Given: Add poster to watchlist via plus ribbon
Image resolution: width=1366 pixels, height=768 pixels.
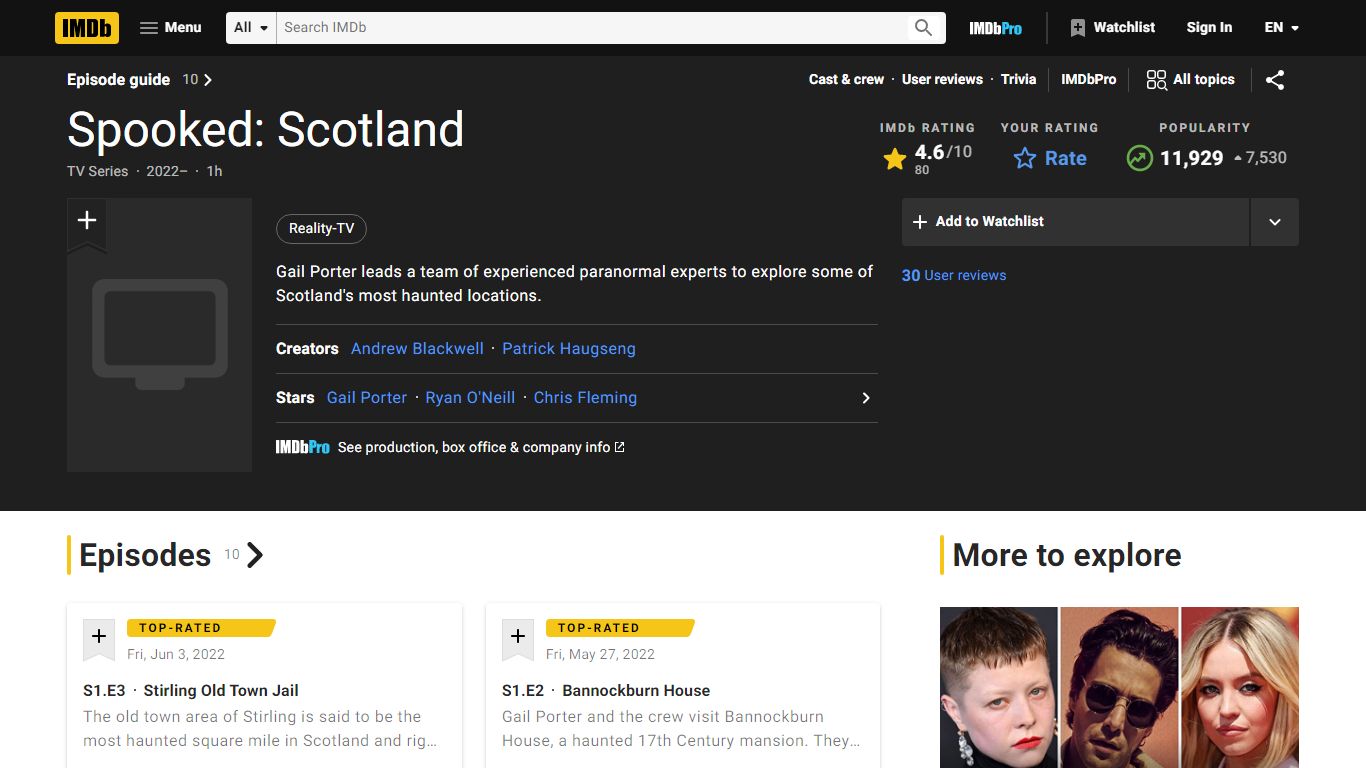Looking at the screenshot, I should [87, 221].
